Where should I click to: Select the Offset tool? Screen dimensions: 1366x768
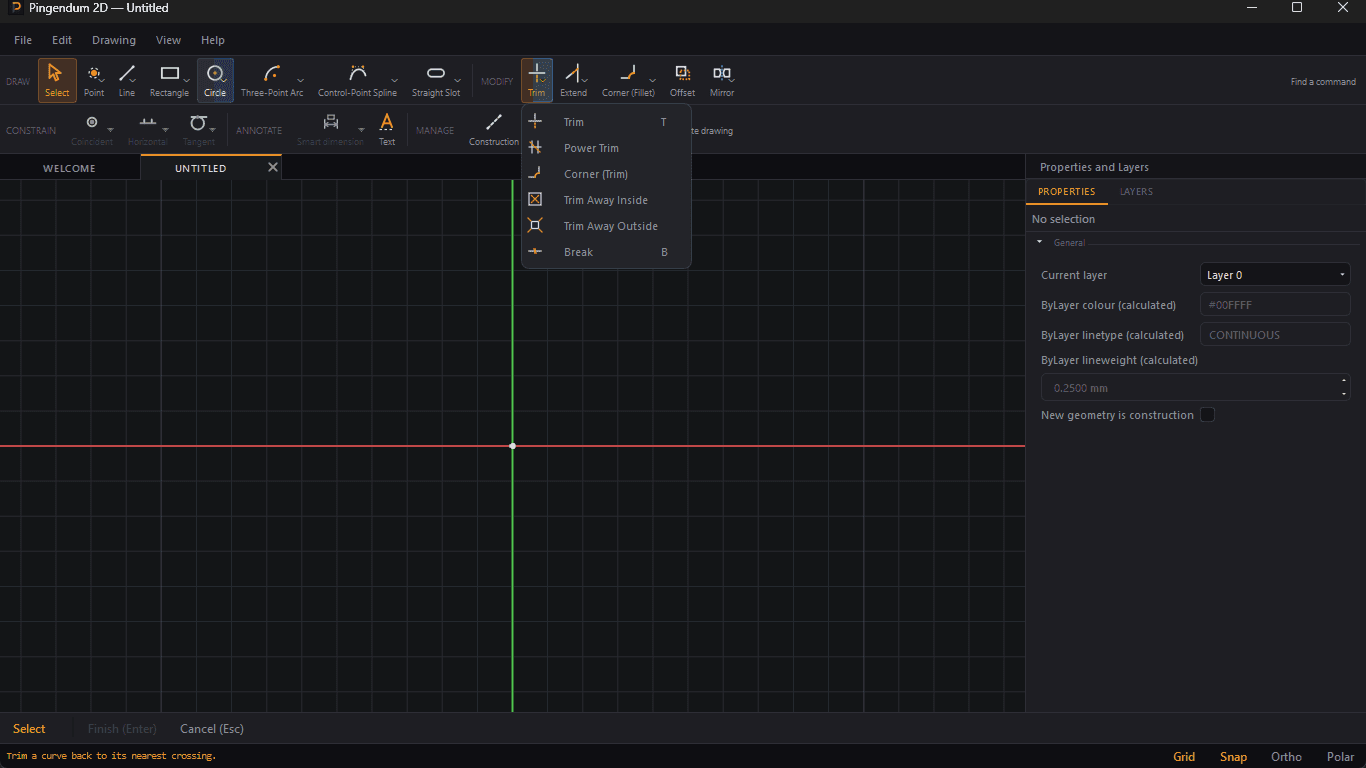pos(682,80)
